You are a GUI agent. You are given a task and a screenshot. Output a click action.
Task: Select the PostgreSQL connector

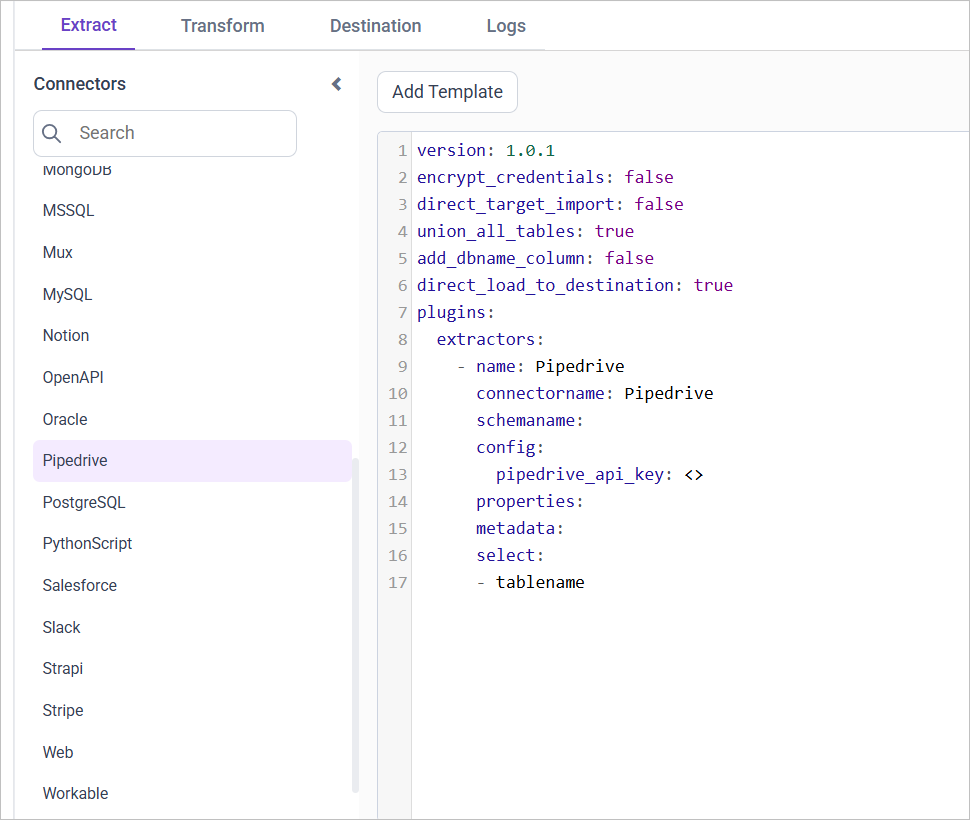tap(80, 501)
